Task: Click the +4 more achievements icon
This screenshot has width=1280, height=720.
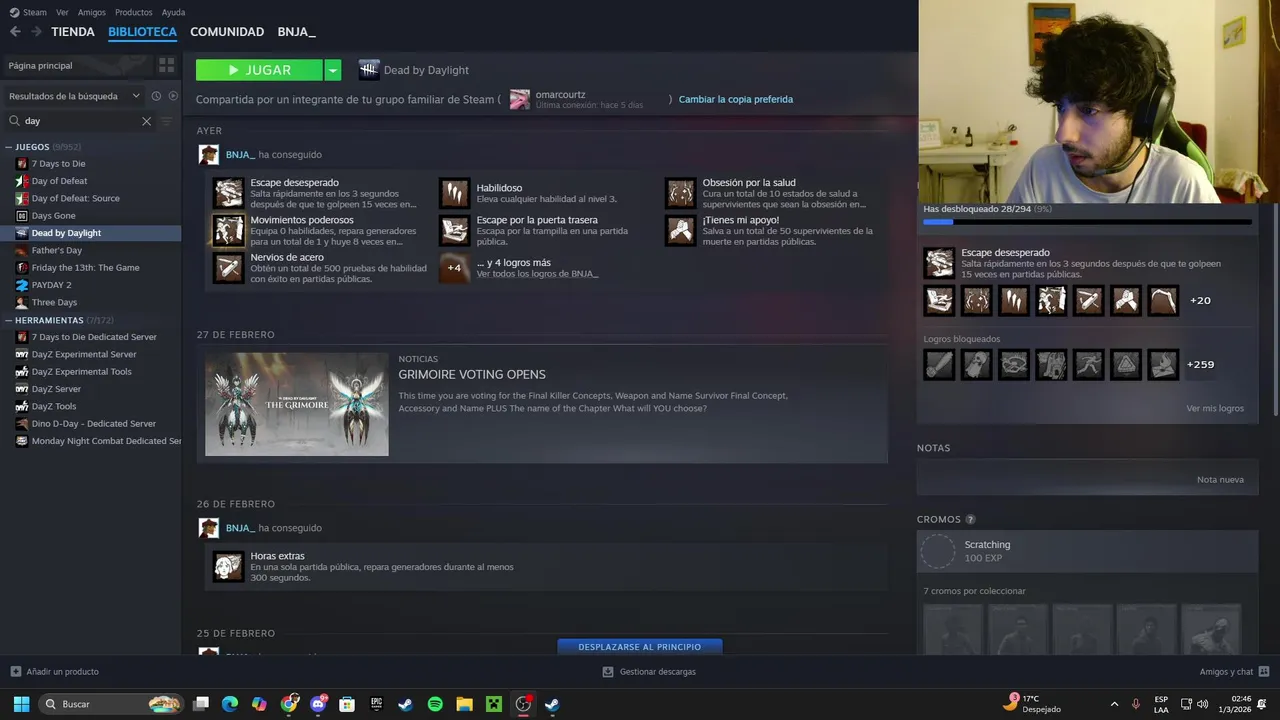Action: click(454, 268)
